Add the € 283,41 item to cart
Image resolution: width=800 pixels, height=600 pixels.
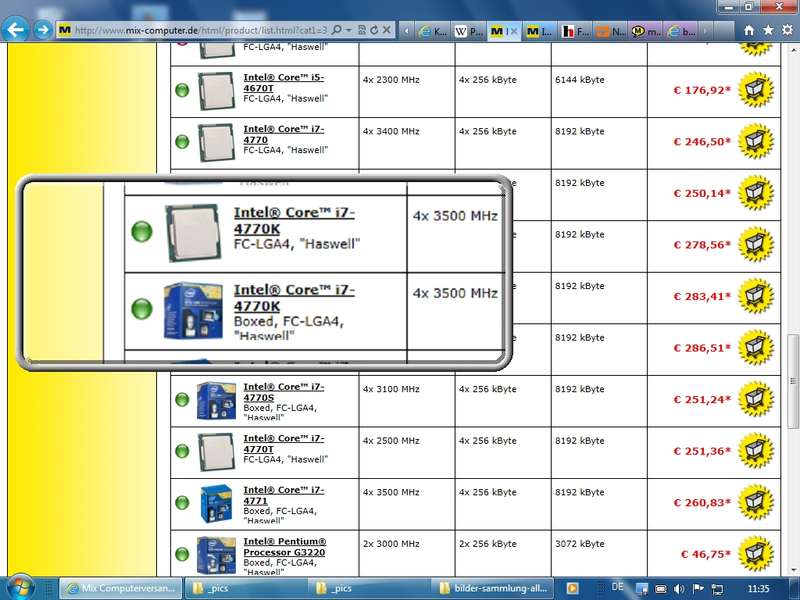tap(756, 296)
